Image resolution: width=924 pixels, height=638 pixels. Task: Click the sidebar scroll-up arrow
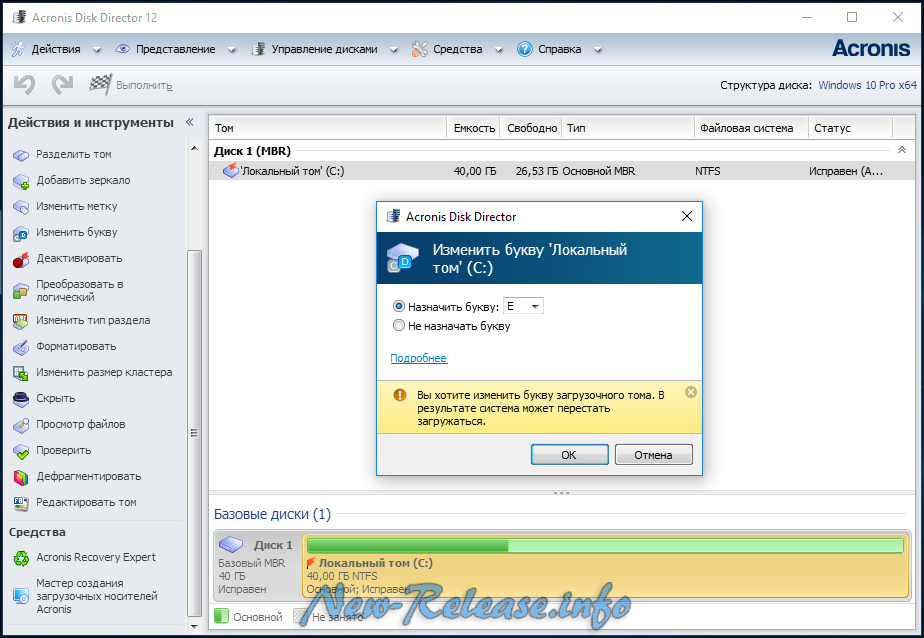point(194,148)
